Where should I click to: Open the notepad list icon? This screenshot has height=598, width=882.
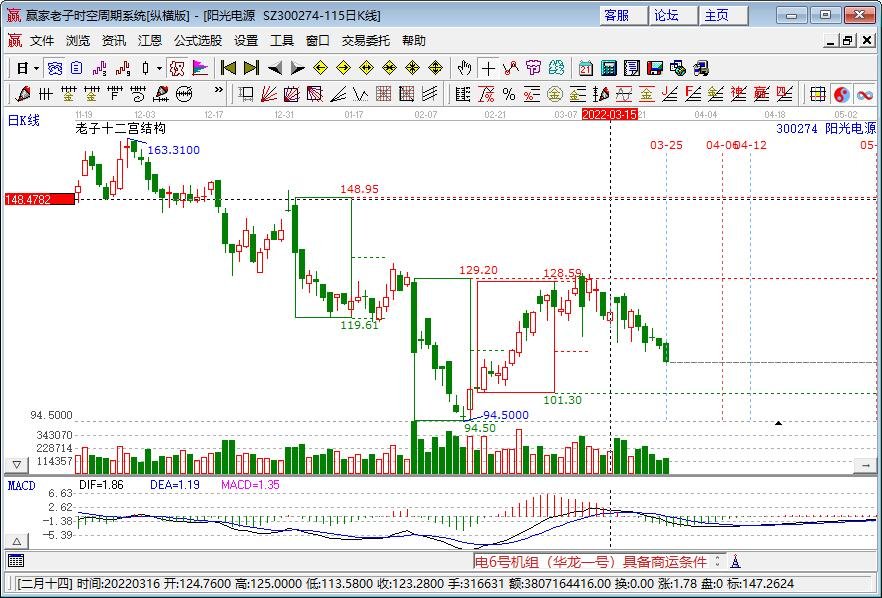(x=632, y=69)
